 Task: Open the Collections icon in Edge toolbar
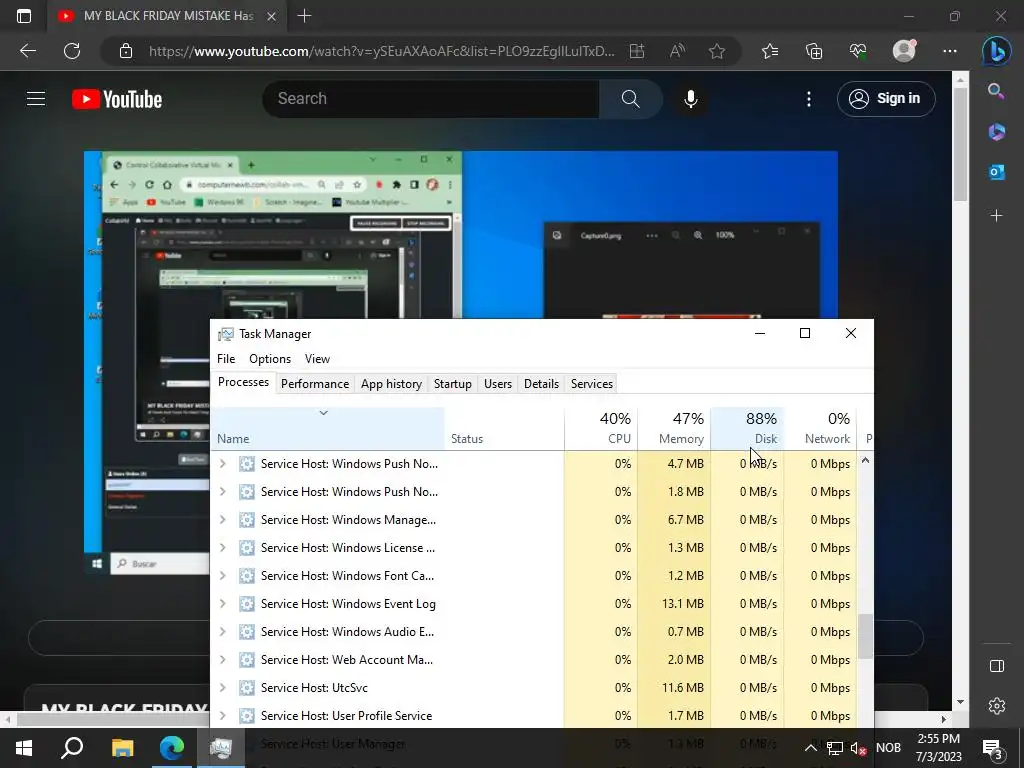click(x=814, y=51)
